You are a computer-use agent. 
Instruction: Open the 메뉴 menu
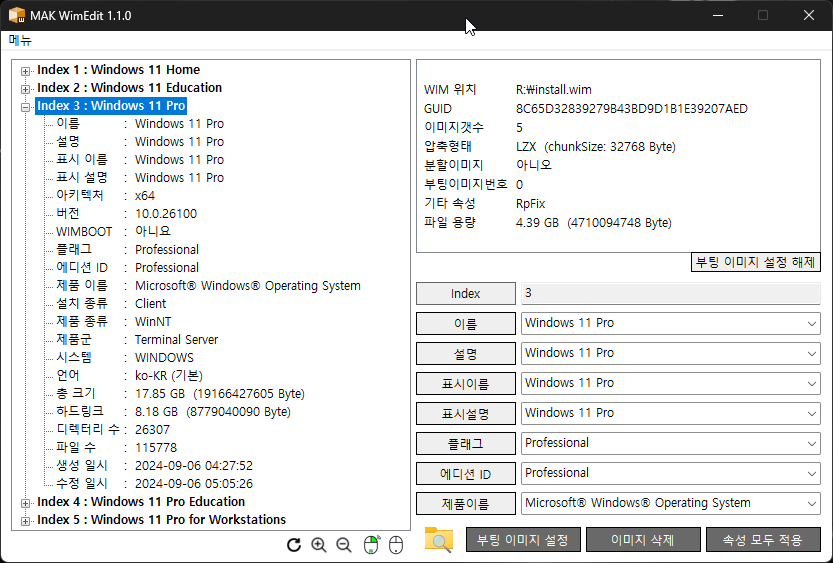pos(20,40)
